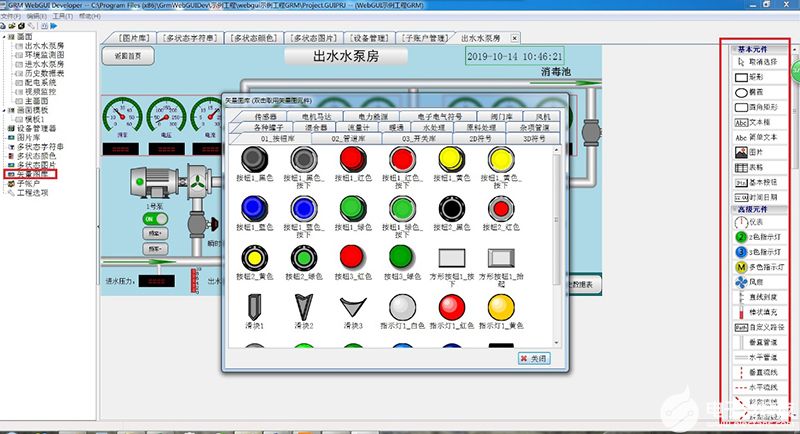The image size is (800, 434).
Task: Pick the 2色指示灯 element
Action: [759, 237]
